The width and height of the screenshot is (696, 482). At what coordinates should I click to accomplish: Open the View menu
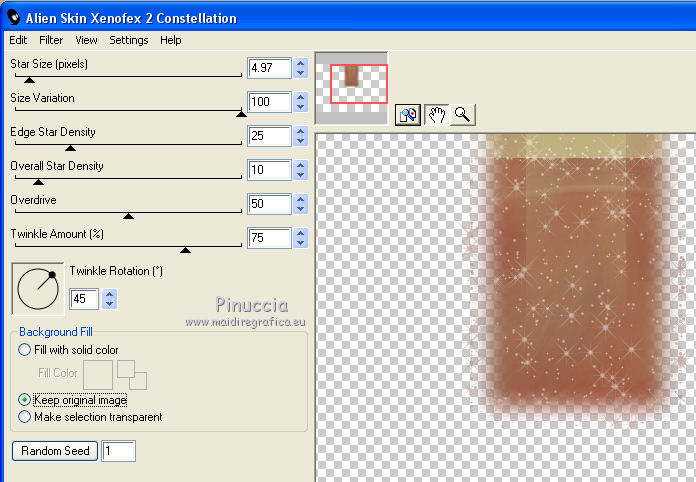click(86, 40)
